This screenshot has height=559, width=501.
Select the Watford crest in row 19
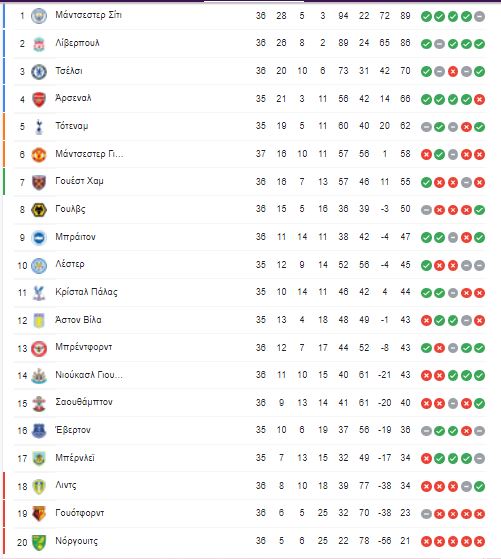(39, 513)
